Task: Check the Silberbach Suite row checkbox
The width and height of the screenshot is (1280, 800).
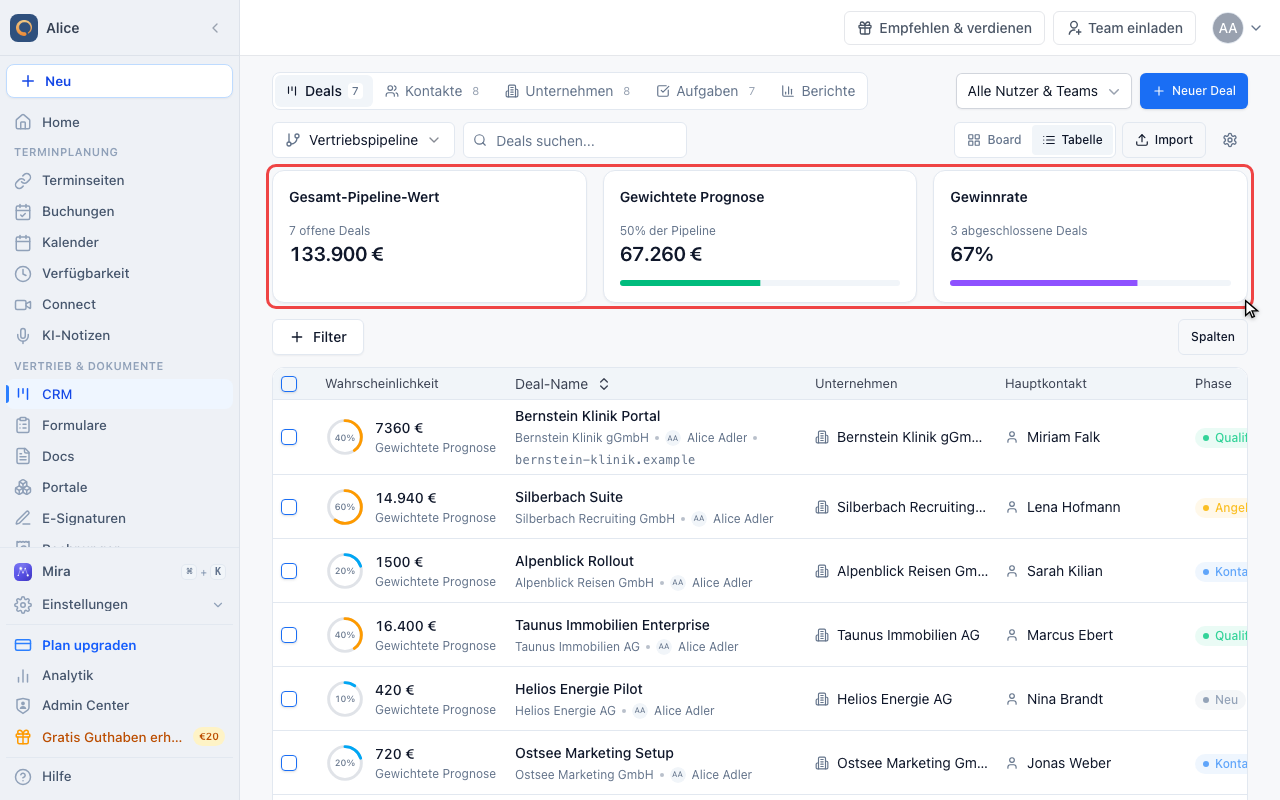Action: pyautogui.click(x=289, y=507)
